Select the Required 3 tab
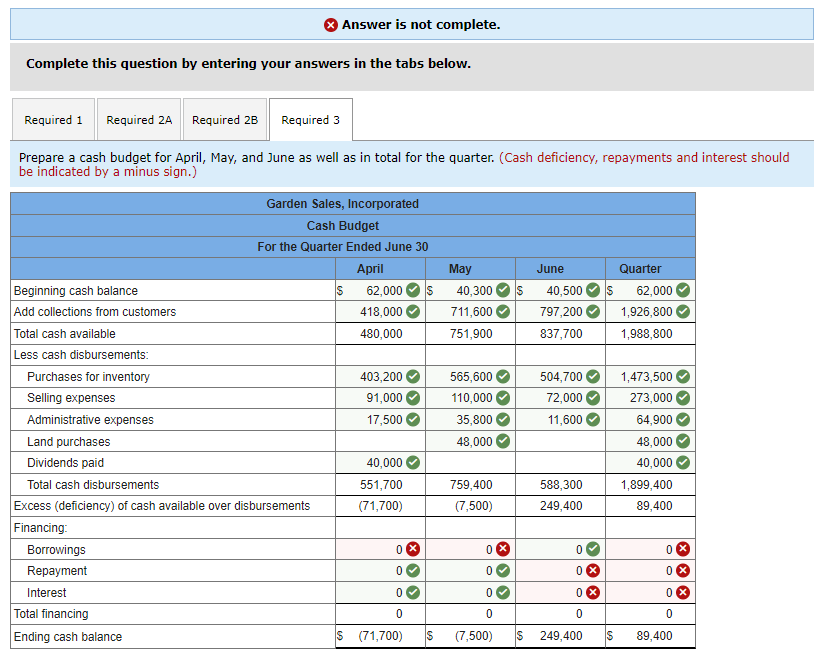818x656 pixels. tap(310, 120)
